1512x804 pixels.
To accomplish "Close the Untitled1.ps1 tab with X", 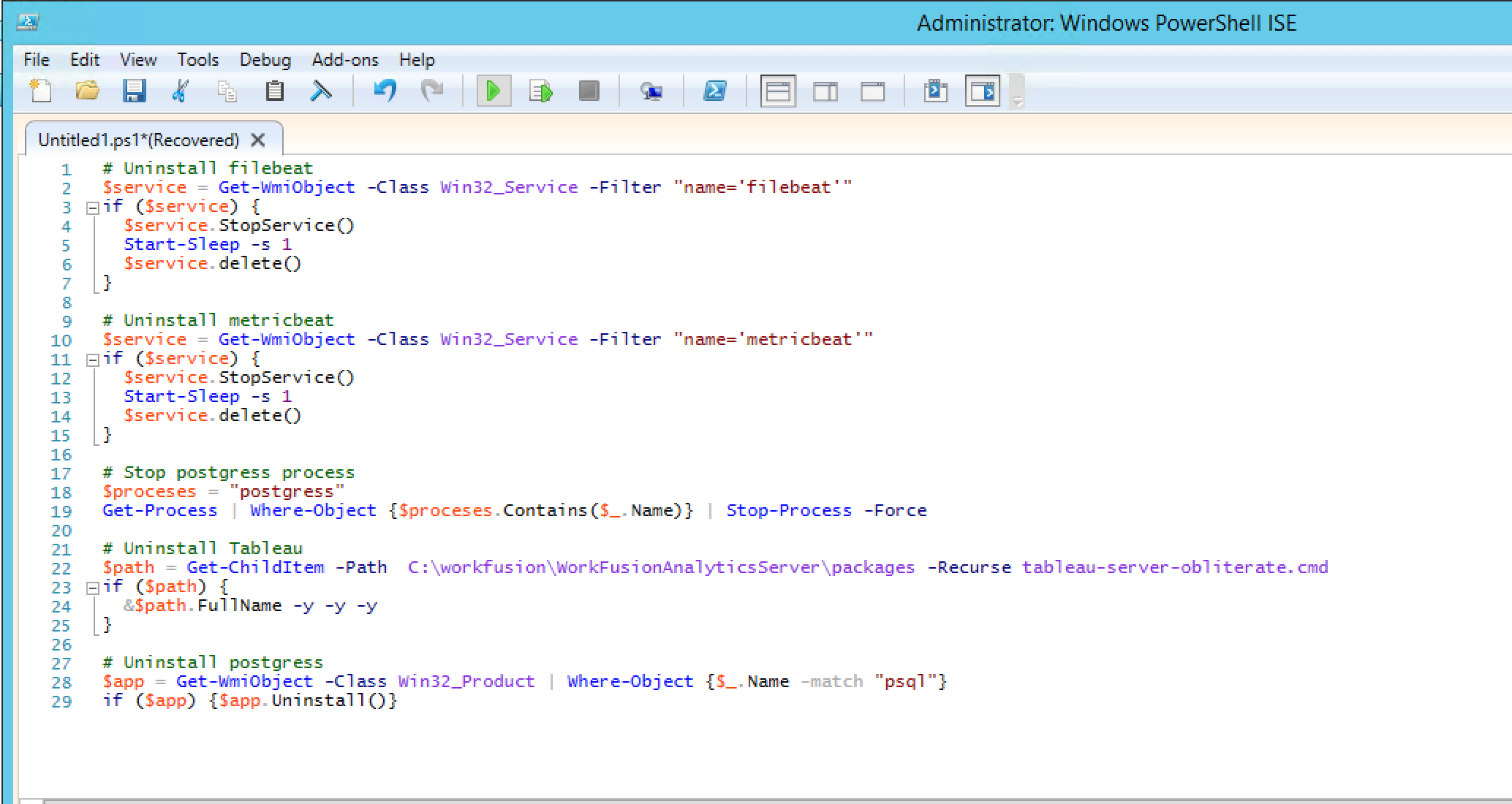I will coord(257,140).
